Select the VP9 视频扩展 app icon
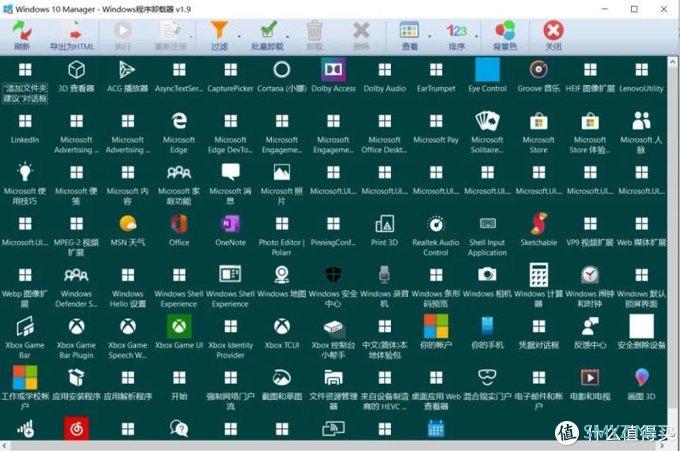 click(x=590, y=224)
